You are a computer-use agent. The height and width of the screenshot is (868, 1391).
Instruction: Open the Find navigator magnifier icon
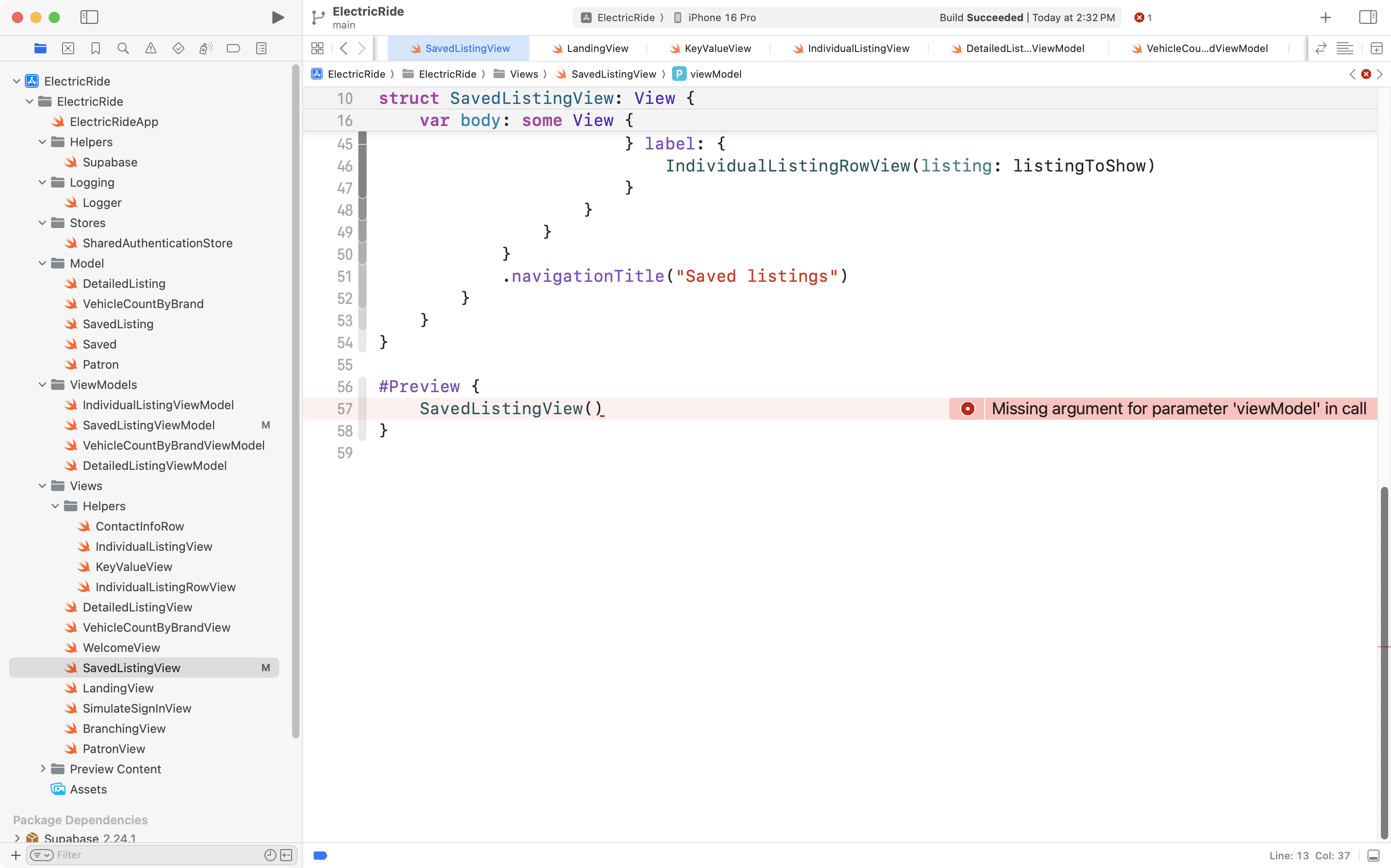[x=123, y=48]
